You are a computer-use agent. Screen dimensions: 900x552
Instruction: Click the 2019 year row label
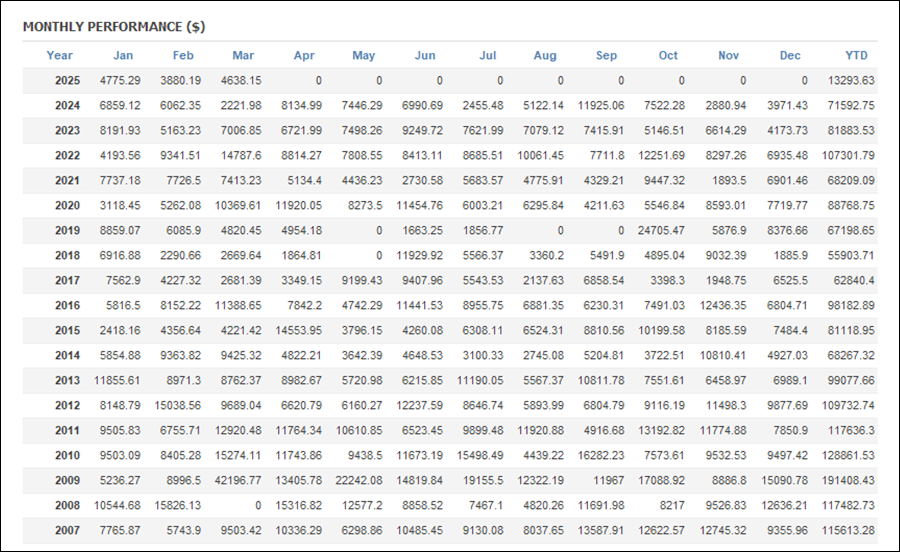pos(67,230)
